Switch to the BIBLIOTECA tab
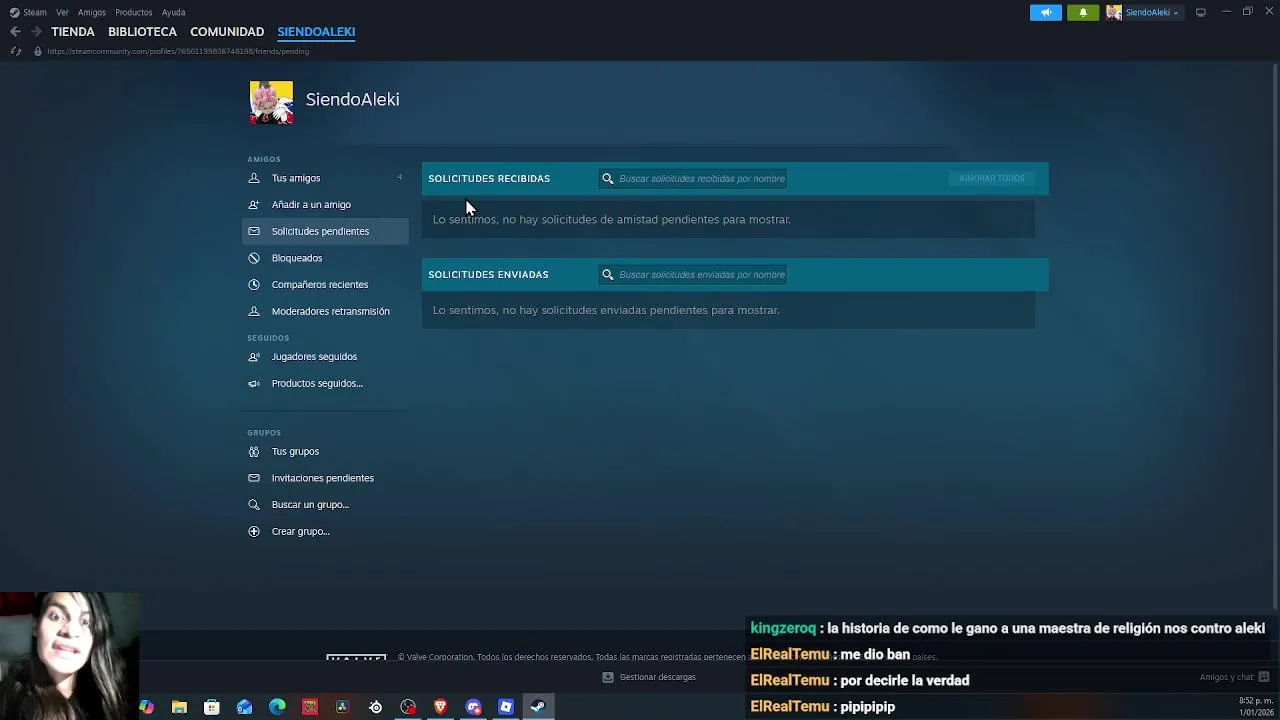 142,32
